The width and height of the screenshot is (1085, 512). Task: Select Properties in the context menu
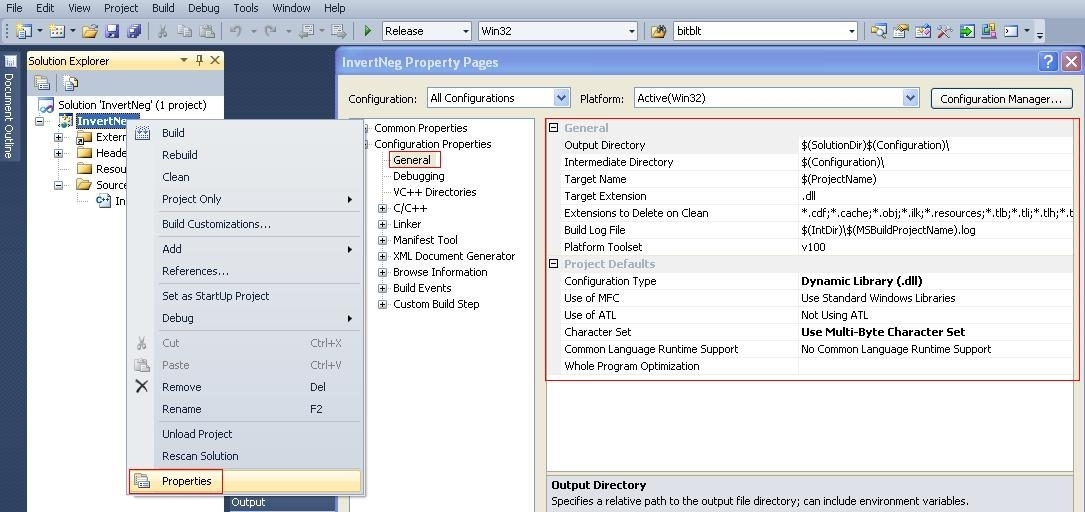(245, 482)
